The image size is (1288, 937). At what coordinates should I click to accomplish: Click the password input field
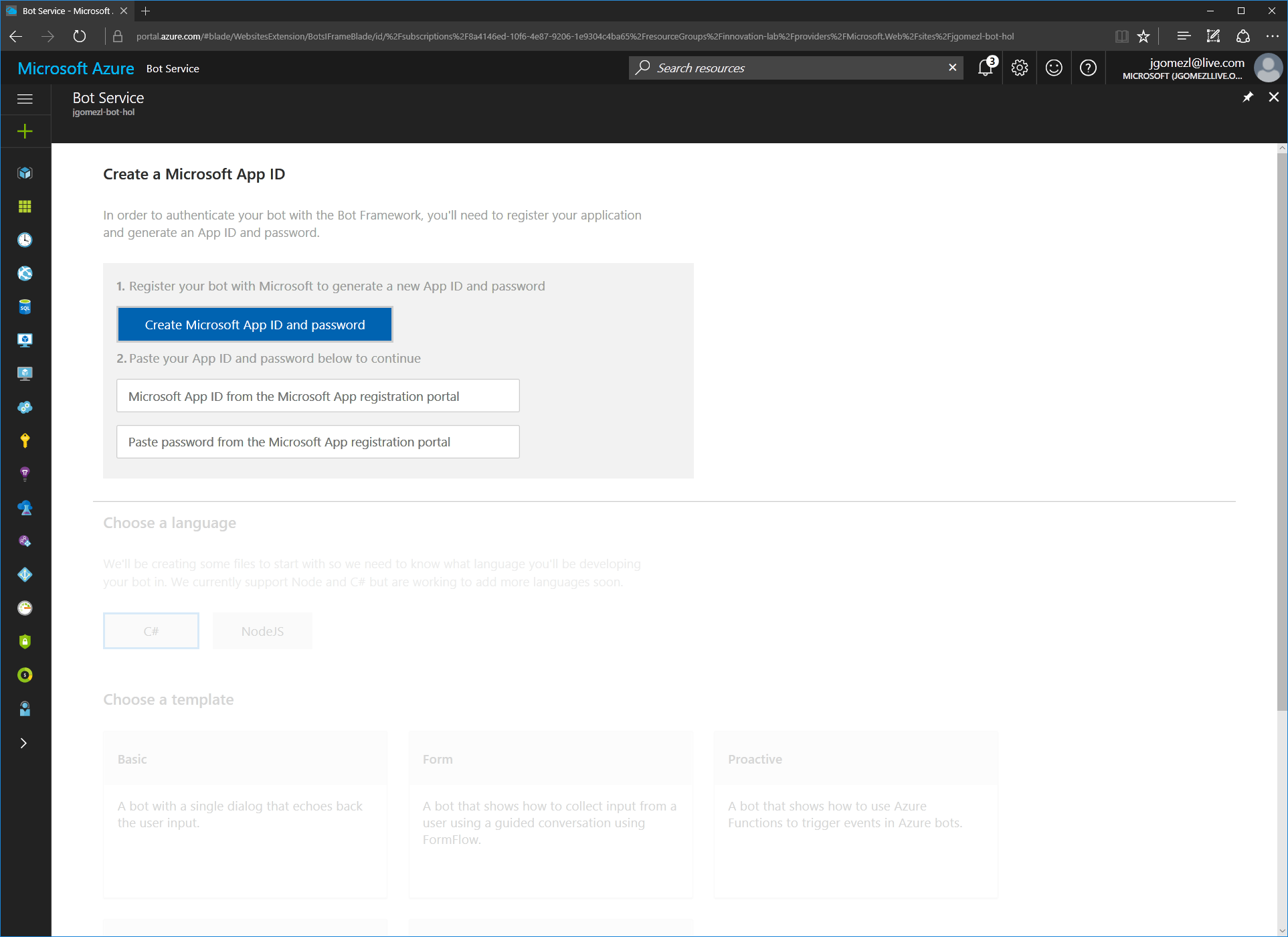pyautogui.click(x=318, y=441)
